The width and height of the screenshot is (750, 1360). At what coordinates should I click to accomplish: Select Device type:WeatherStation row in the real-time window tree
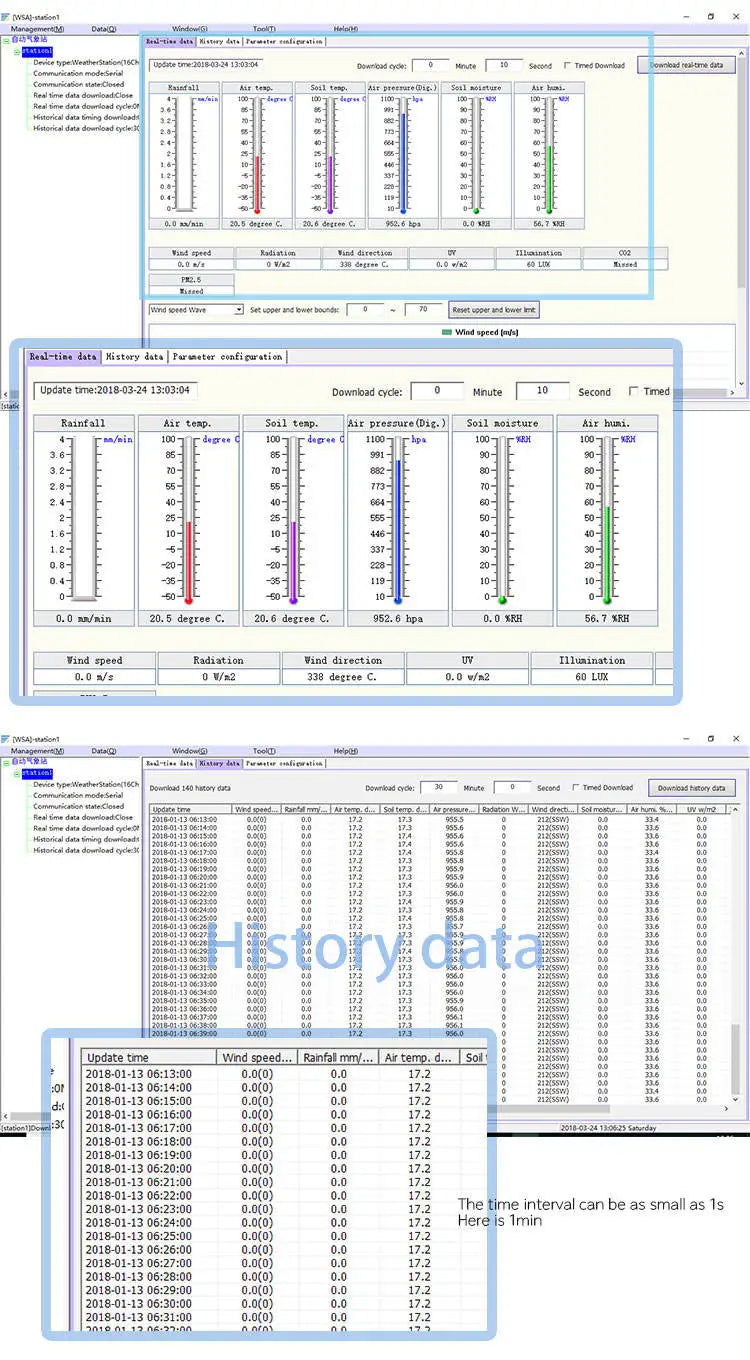(86, 62)
